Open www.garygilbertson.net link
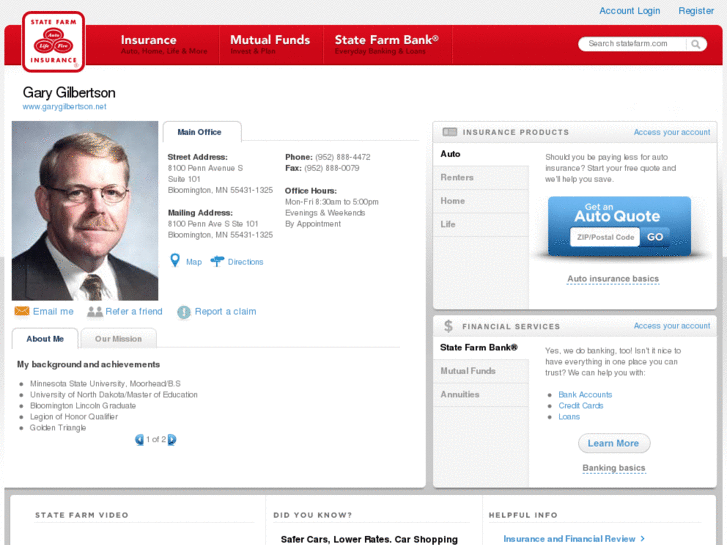727x545 pixels. 64,107
